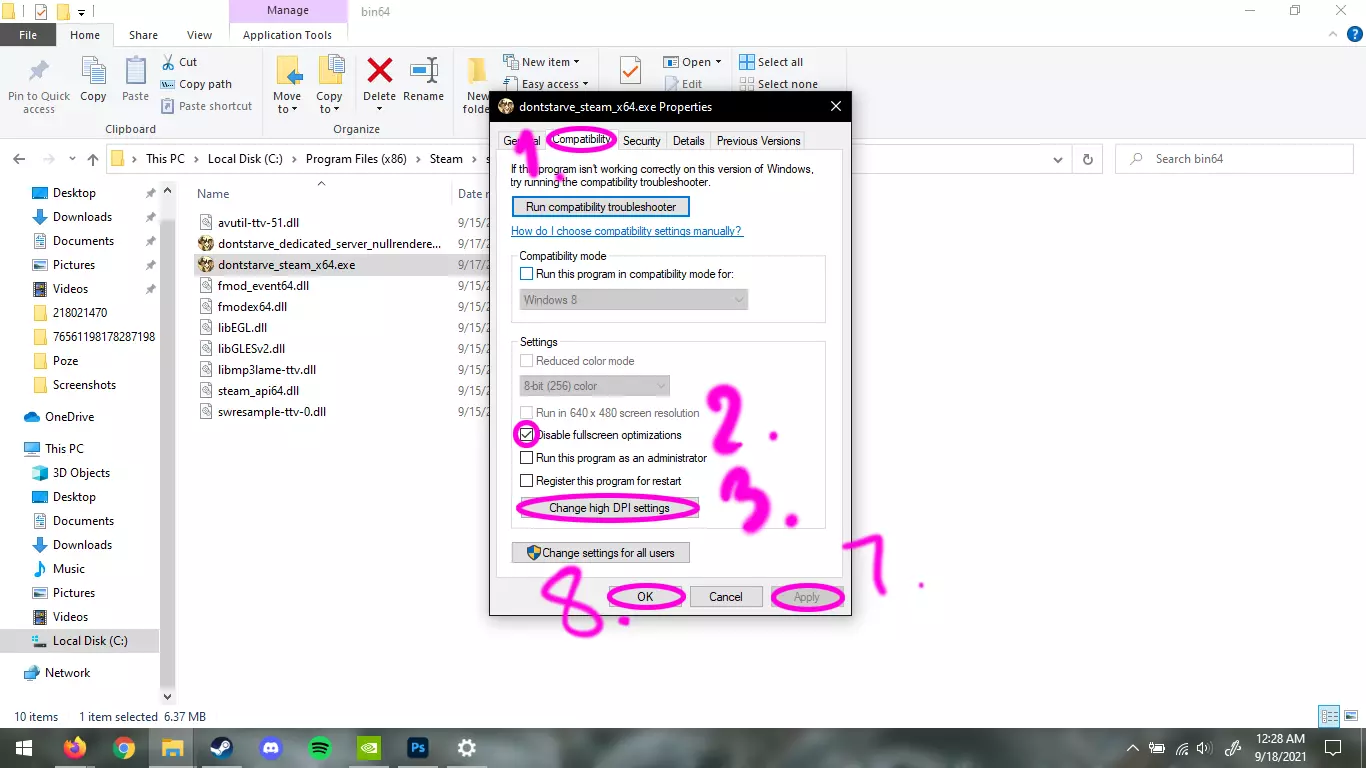
Task: Open the File tab in Explorer
Action: 28,35
